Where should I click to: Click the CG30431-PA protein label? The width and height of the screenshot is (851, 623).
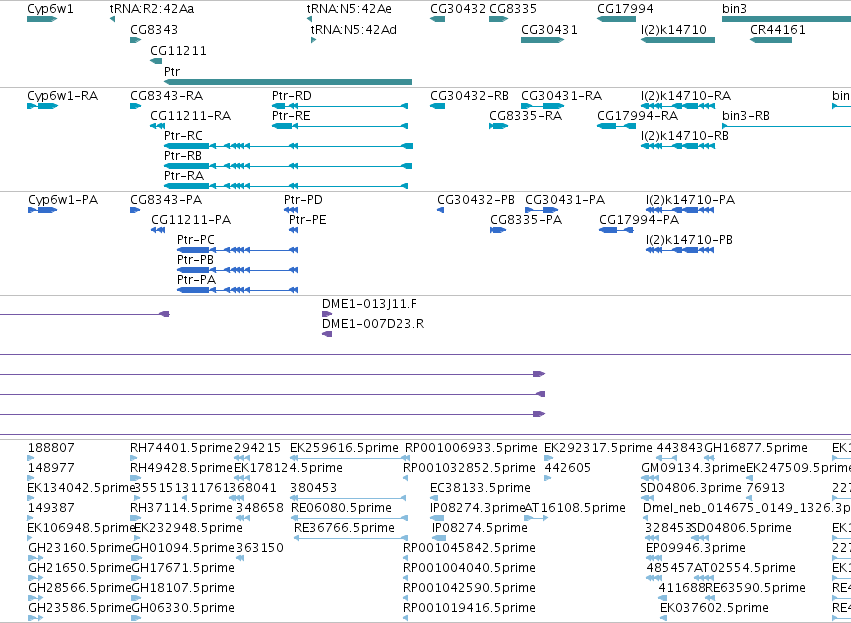coord(565,200)
